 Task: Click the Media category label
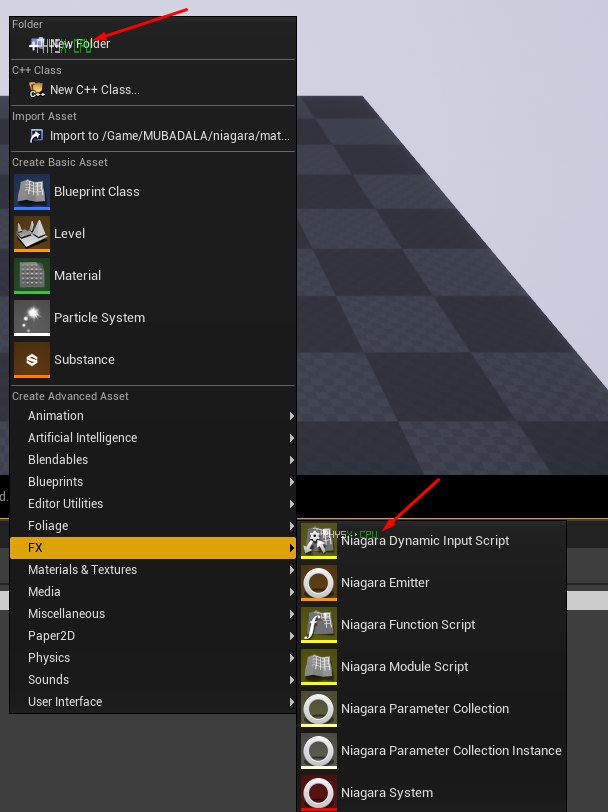tap(44, 592)
